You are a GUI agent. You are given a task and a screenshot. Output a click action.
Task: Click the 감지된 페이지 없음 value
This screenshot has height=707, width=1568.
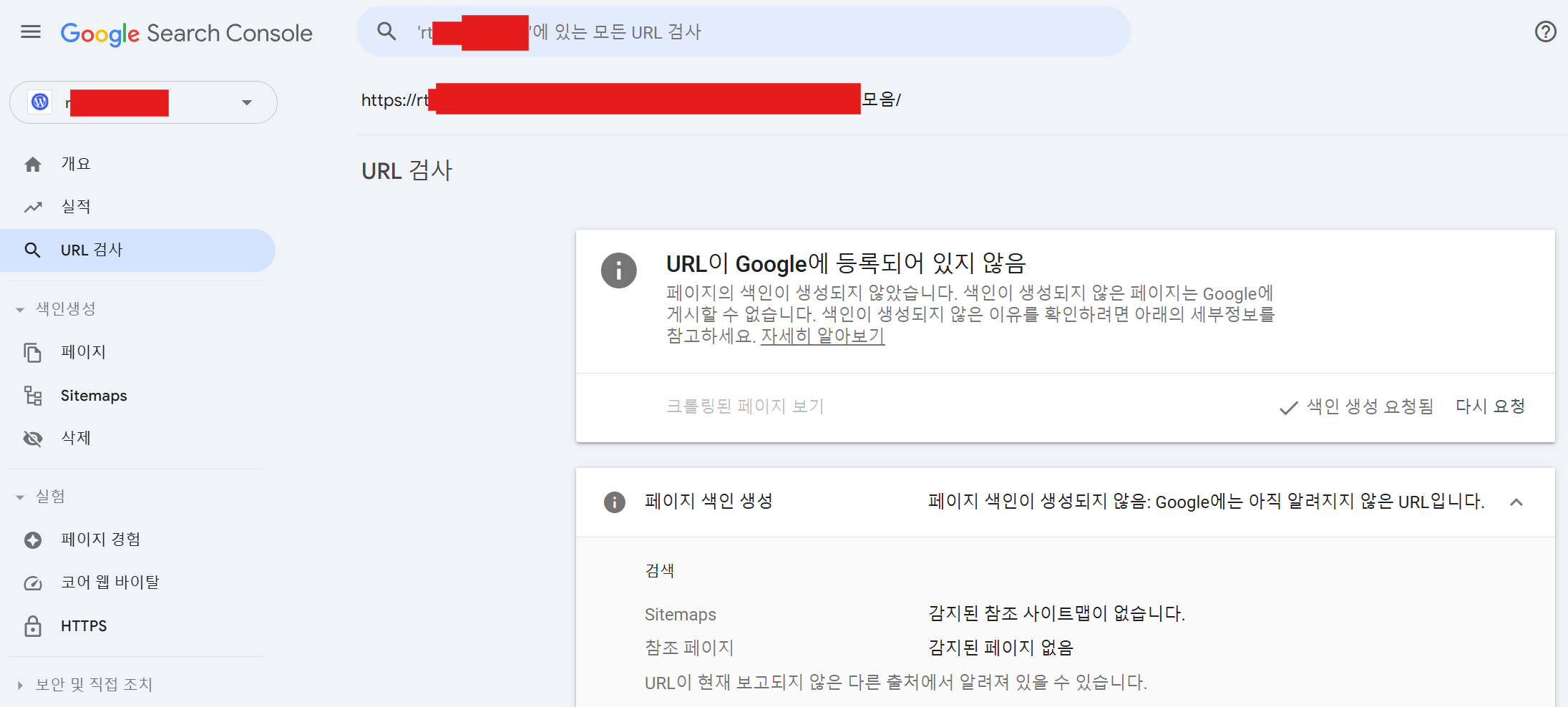click(x=1000, y=648)
